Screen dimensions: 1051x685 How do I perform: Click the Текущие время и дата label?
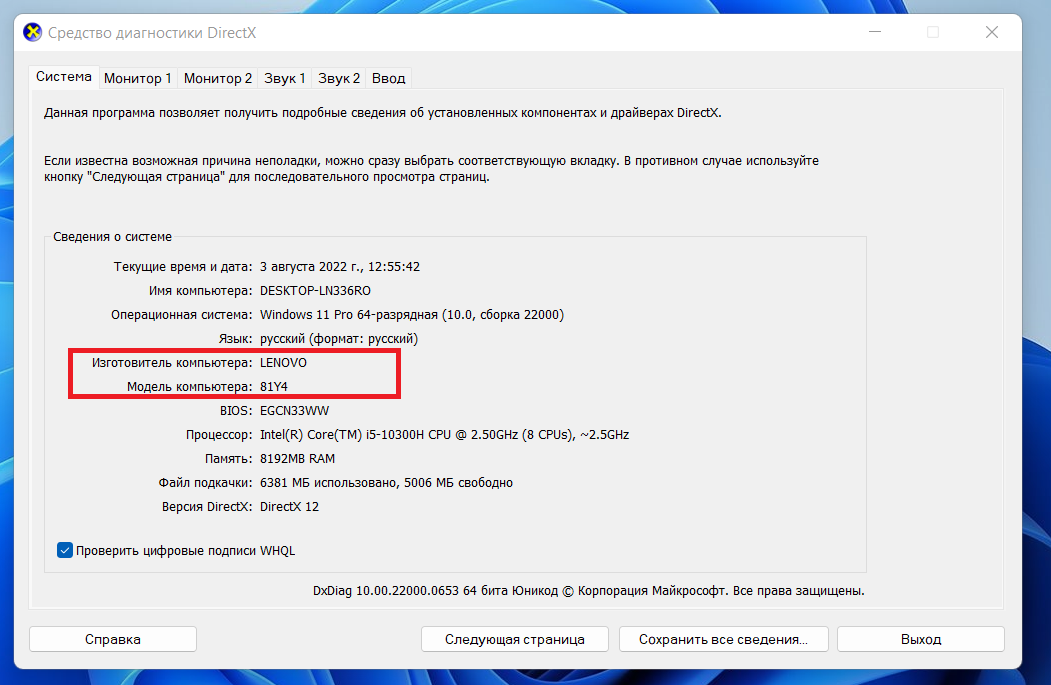[x=183, y=267]
